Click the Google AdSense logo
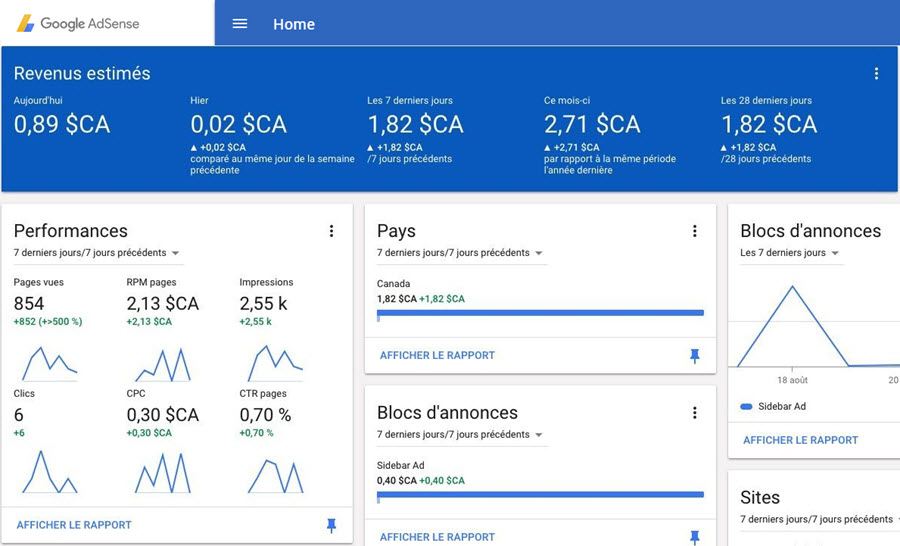900x546 pixels. [x=78, y=24]
